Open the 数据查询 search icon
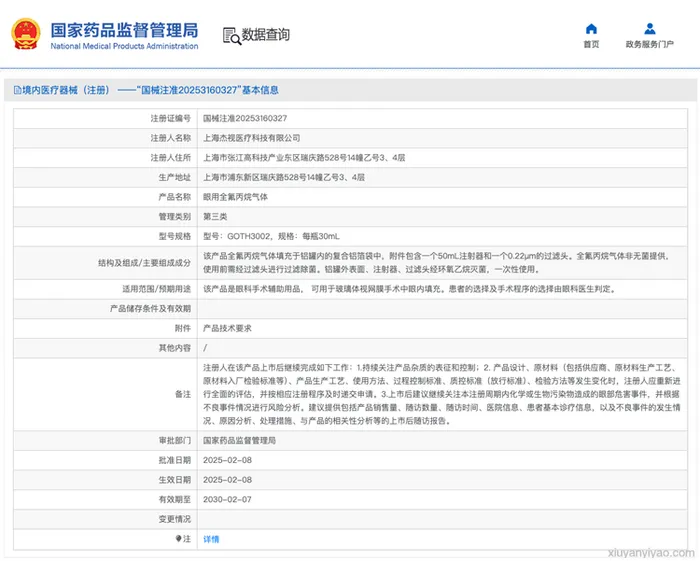Viewport: 700px width, 561px height. [232, 36]
